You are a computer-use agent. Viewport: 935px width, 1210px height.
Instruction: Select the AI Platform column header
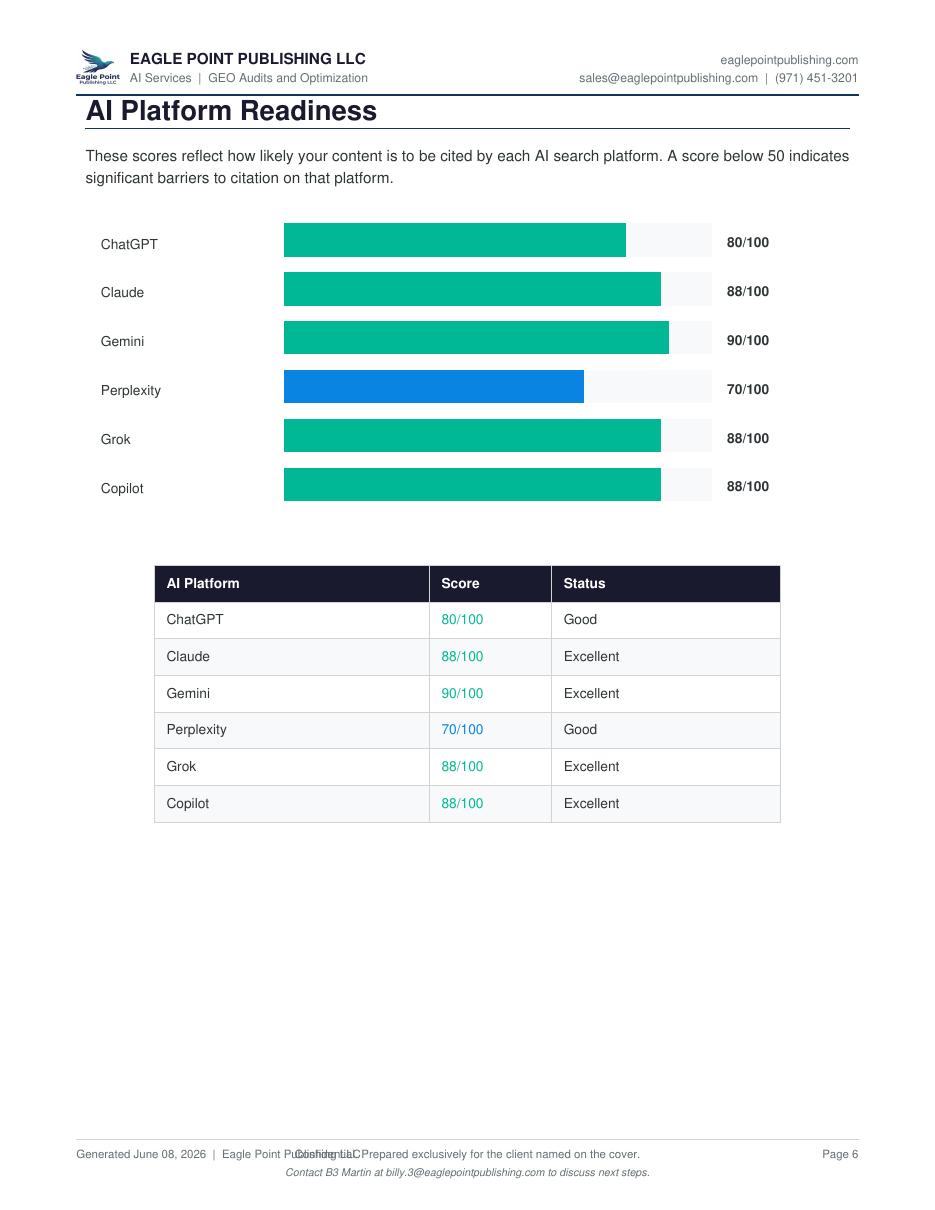coord(292,584)
